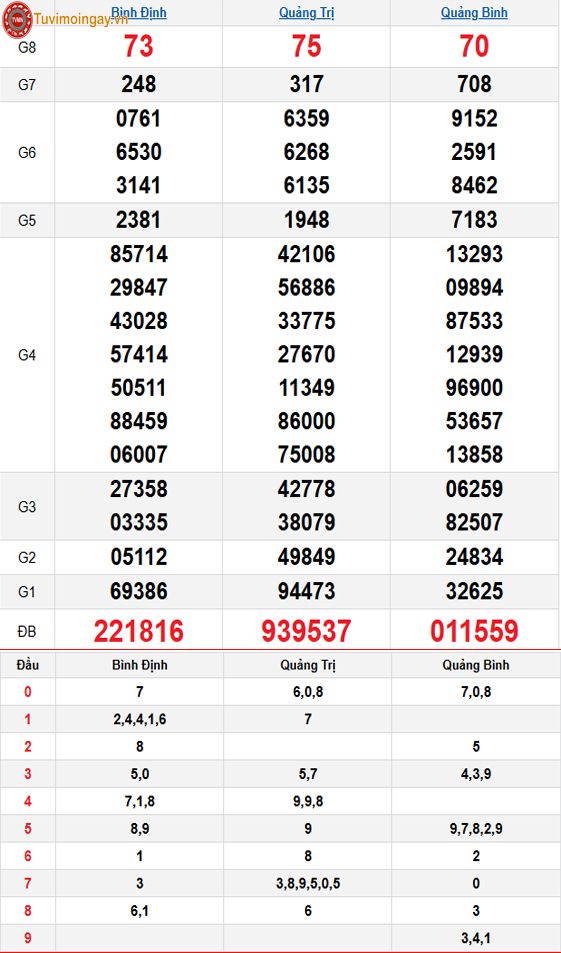Open the Quảng Bình province link
561x953 pixels.
coord(474,13)
